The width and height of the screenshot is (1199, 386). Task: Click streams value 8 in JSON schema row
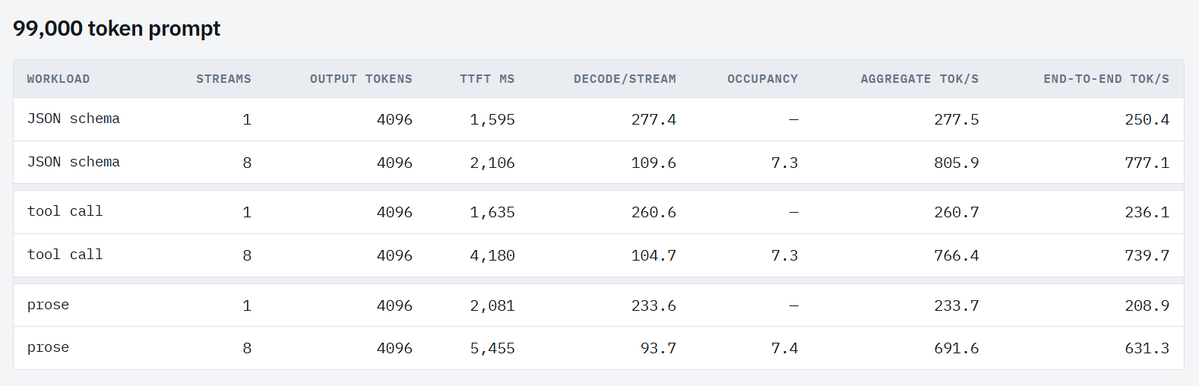[x=247, y=163]
